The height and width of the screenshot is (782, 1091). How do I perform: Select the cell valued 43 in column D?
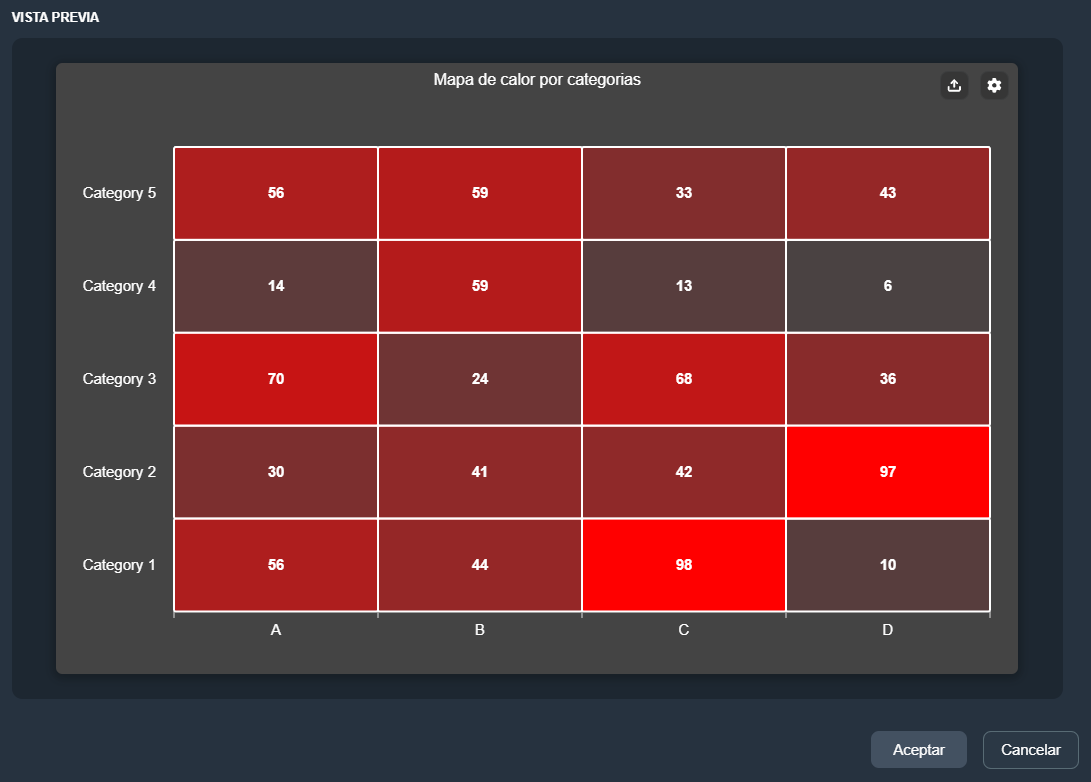(887, 193)
